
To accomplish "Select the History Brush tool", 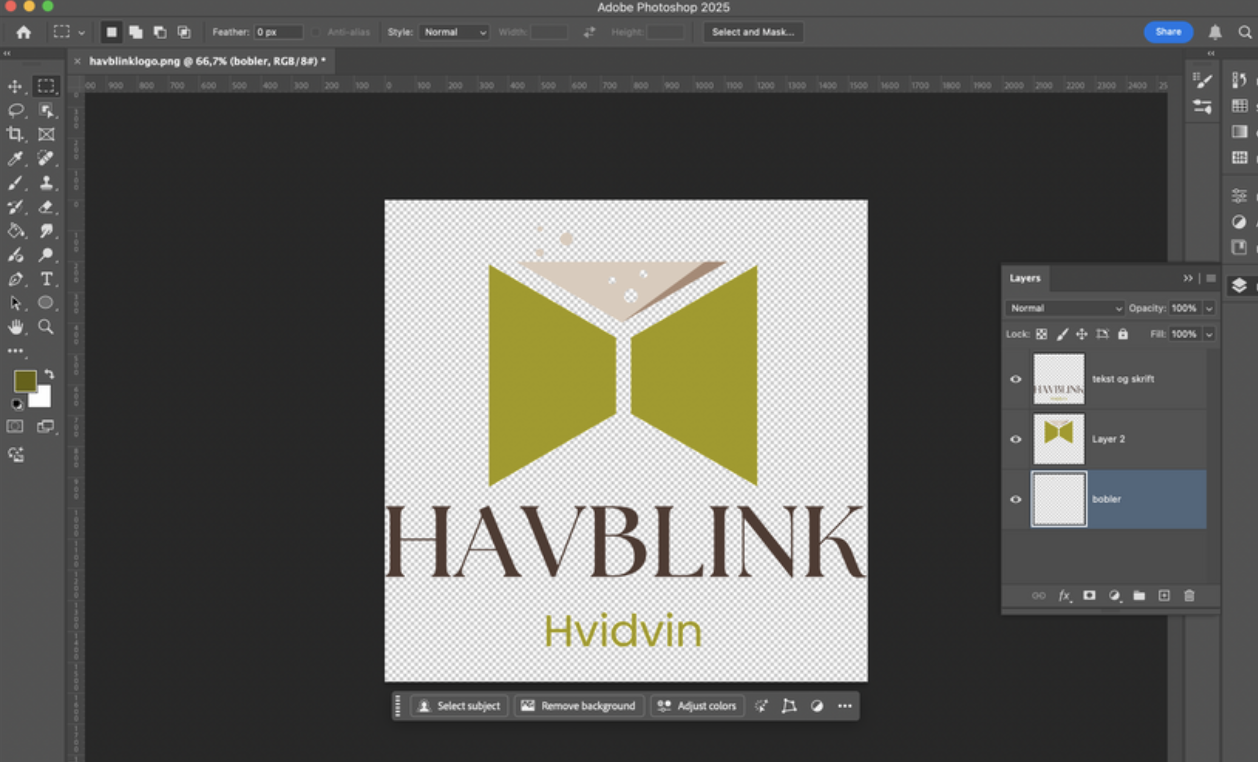I will tap(15, 207).
